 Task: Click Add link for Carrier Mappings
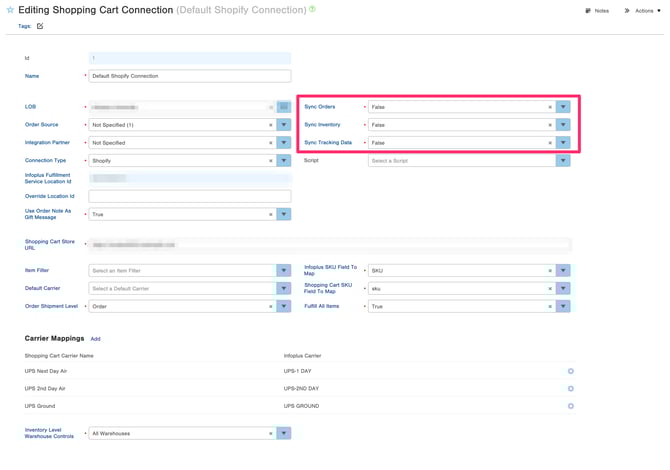click(x=96, y=339)
